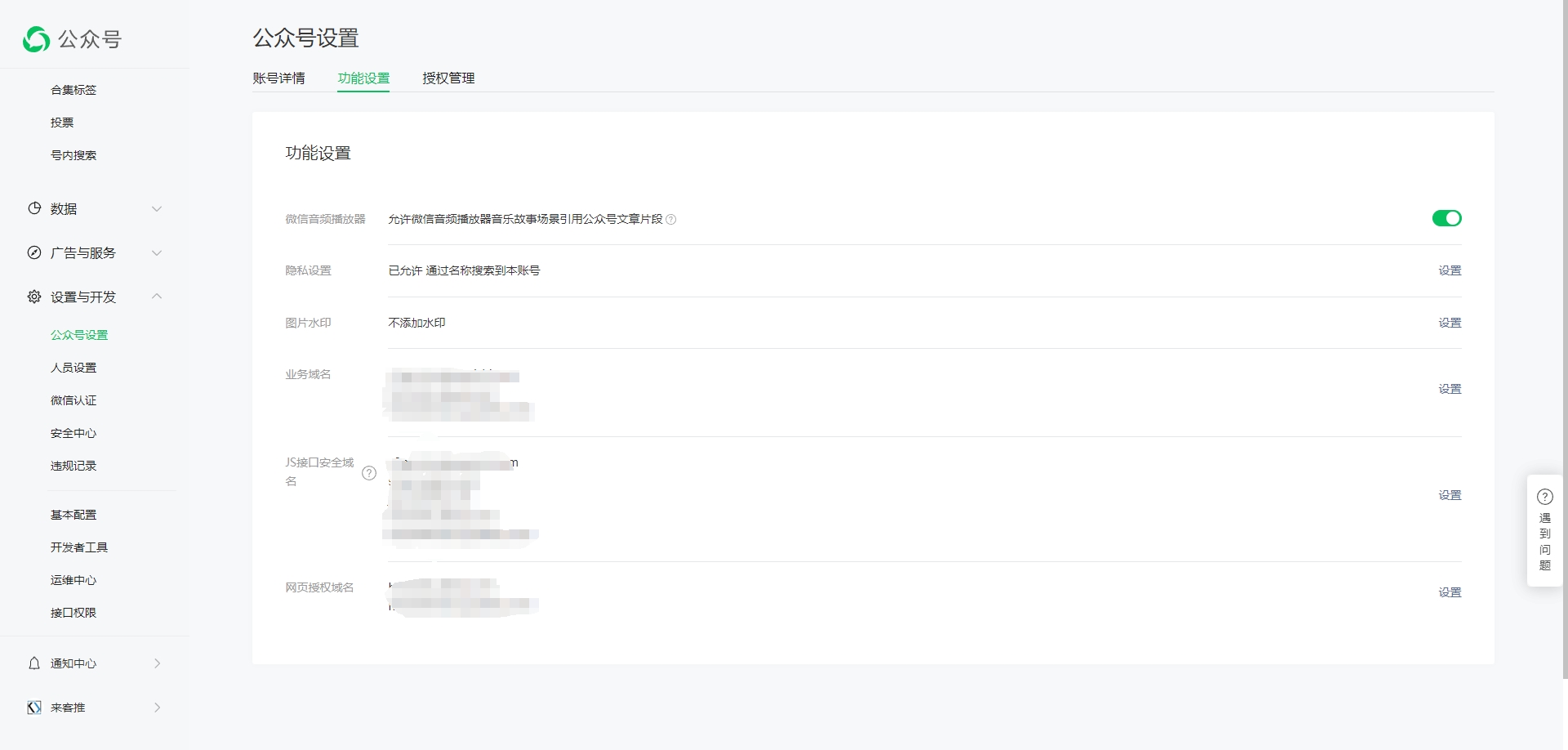Image resolution: width=1568 pixels, height=750 pixels.
Task: Switch to the 授权管理 tab
Action: coord(448,78)
